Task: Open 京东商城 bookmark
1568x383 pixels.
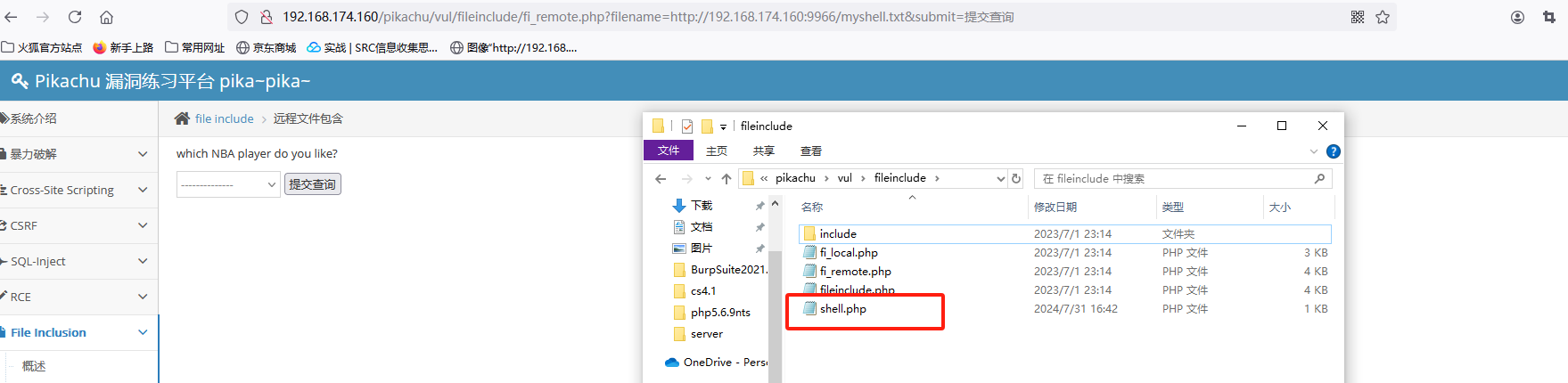Action: tap(267, 47)
